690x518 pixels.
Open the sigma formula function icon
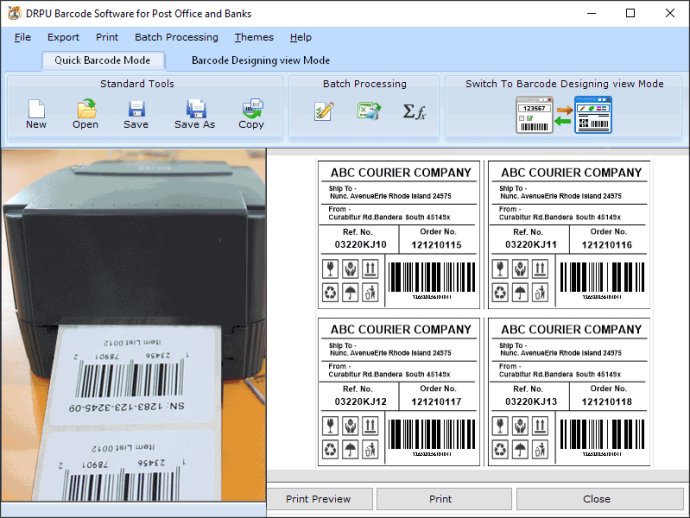click(x=414, y=112)
